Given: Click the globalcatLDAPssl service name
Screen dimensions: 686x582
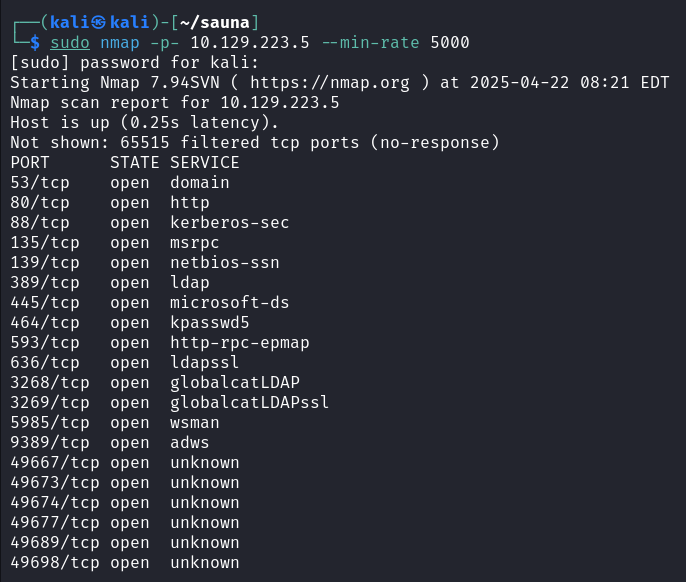Looking at the screenshot, I should coord(249,403).
